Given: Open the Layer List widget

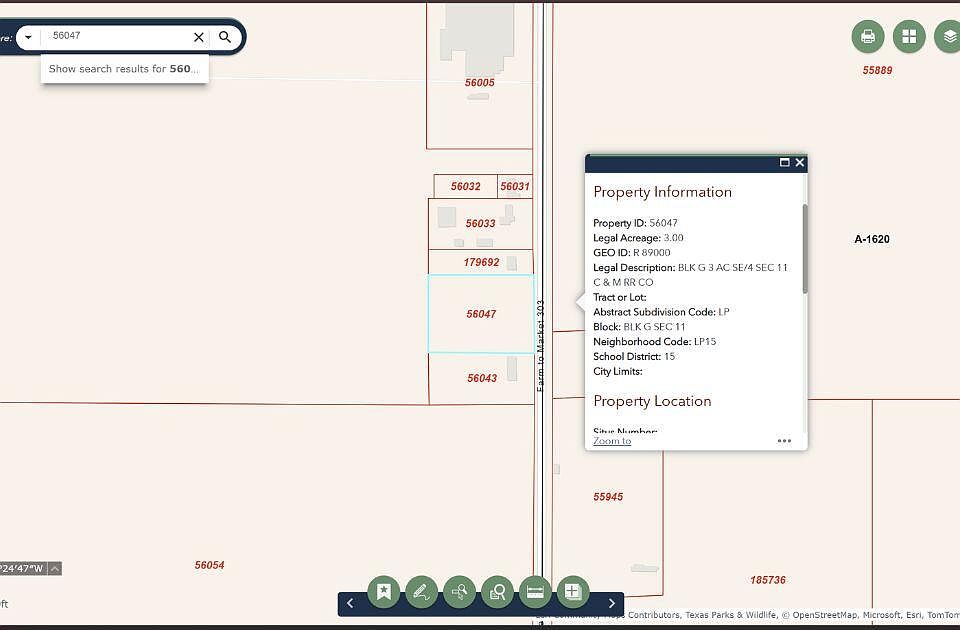Looking at the screenshot, I should pyautogui.click(x=949, y=37).
